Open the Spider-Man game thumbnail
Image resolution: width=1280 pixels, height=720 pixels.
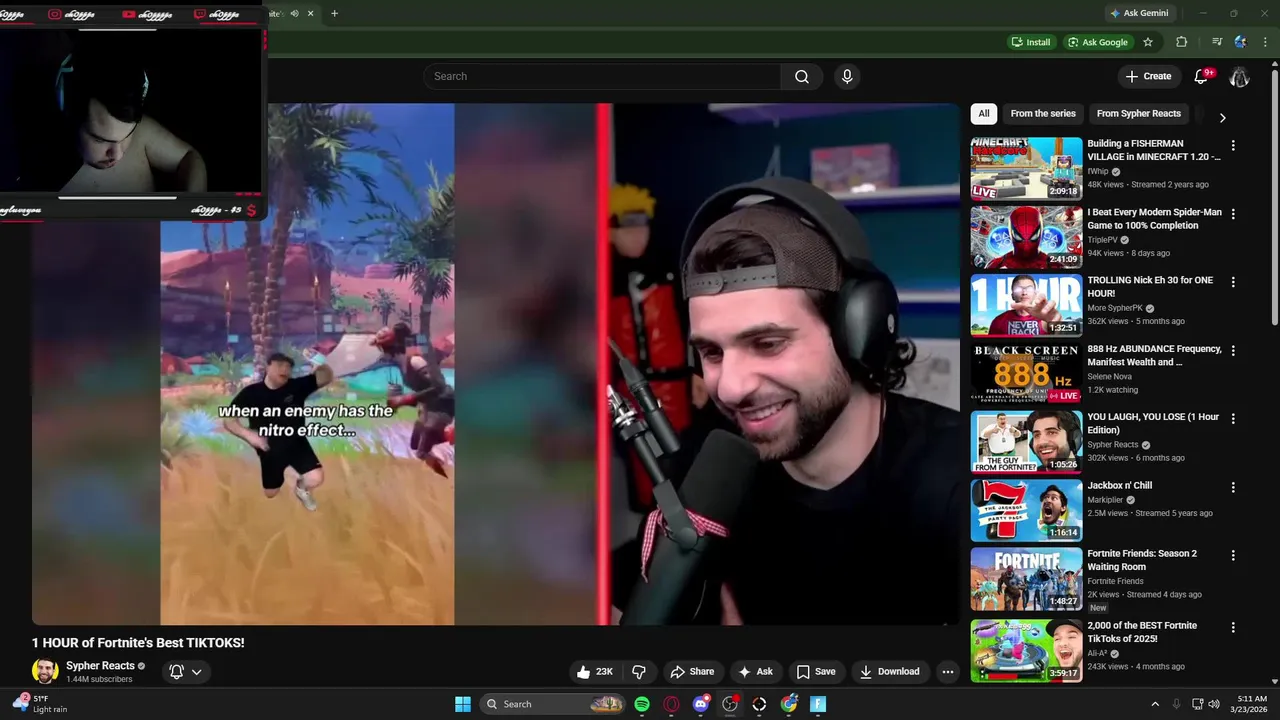tap(1026, 237)
